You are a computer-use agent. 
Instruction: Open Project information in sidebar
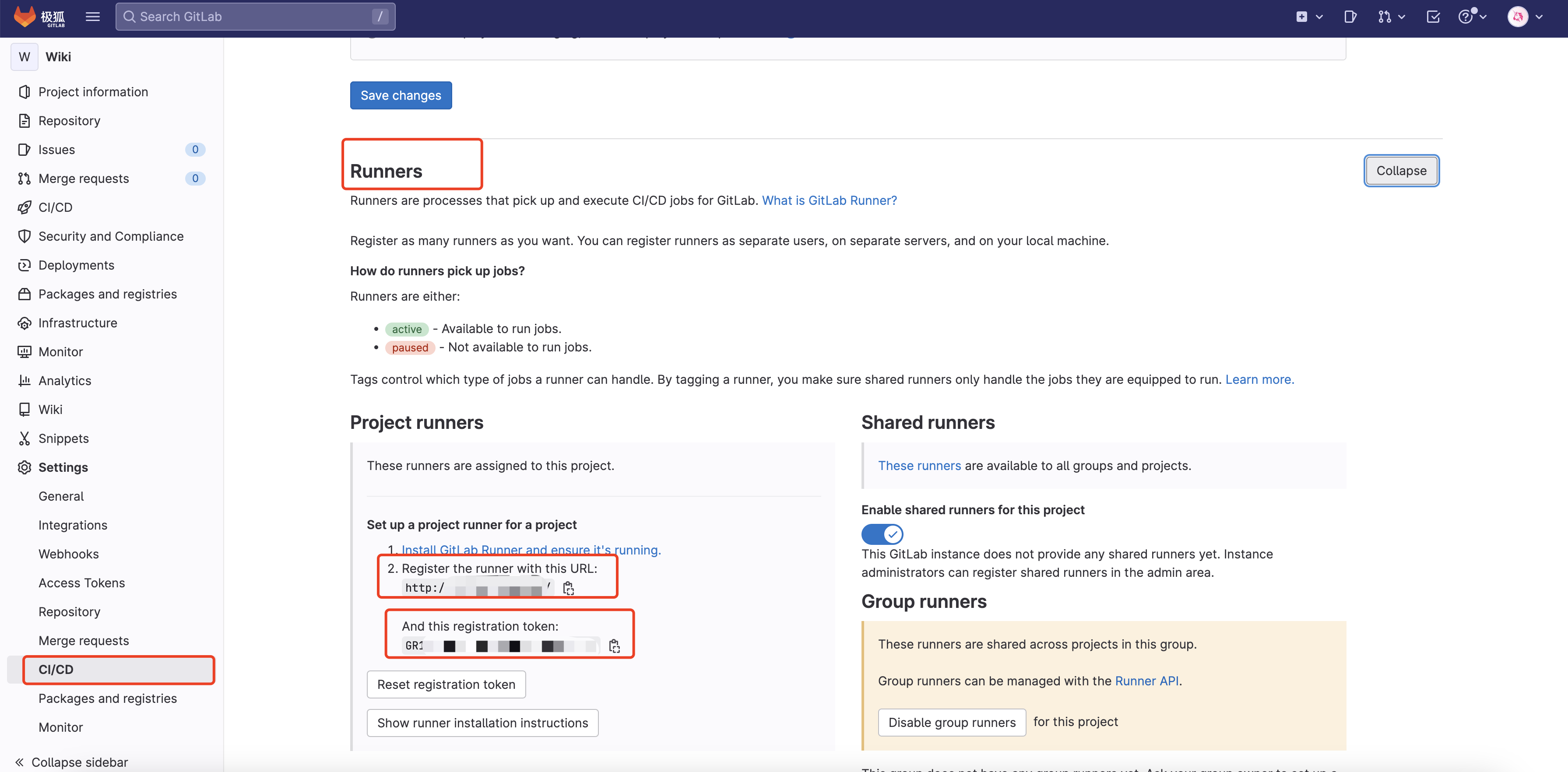[x=93, y=92]
